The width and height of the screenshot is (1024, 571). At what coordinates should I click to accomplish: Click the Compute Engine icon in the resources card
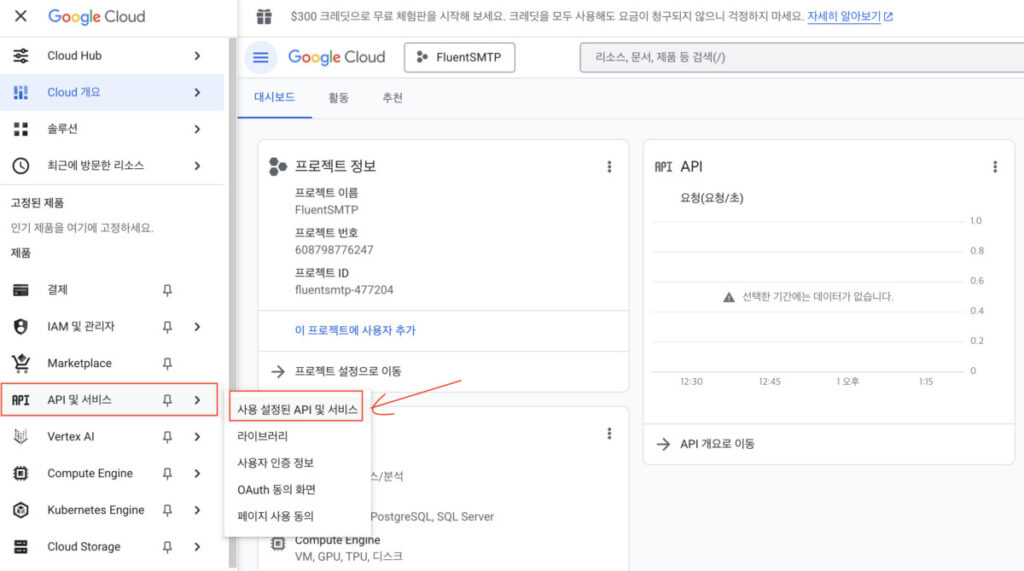(278, 543)
